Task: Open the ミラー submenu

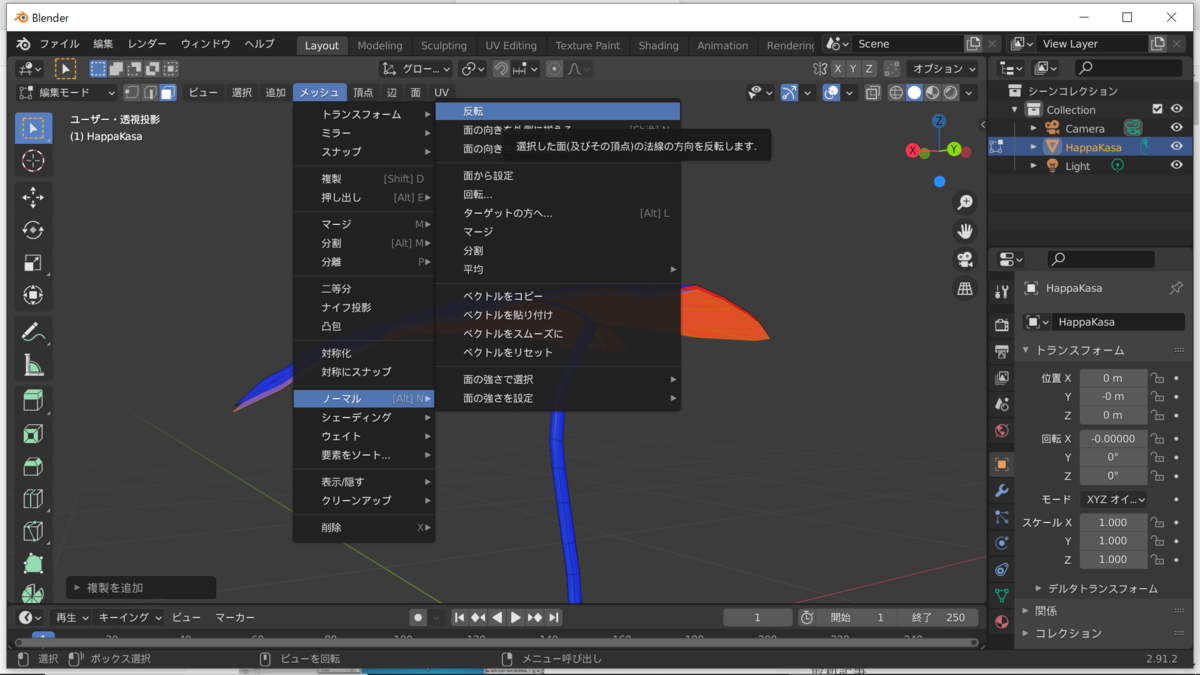Action: tap(364, 133)
